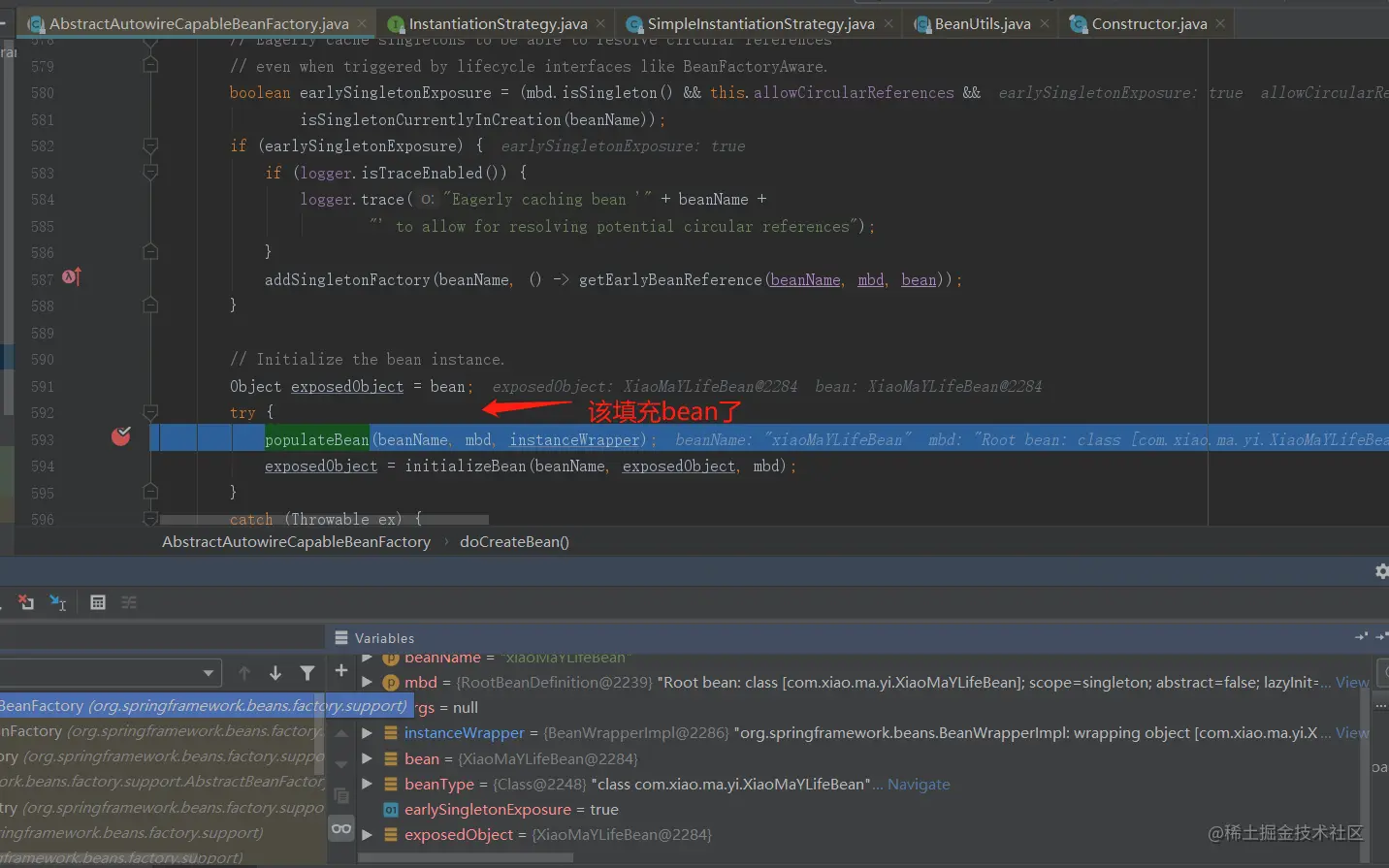Expand the beanType variable node

click(367, 784)
